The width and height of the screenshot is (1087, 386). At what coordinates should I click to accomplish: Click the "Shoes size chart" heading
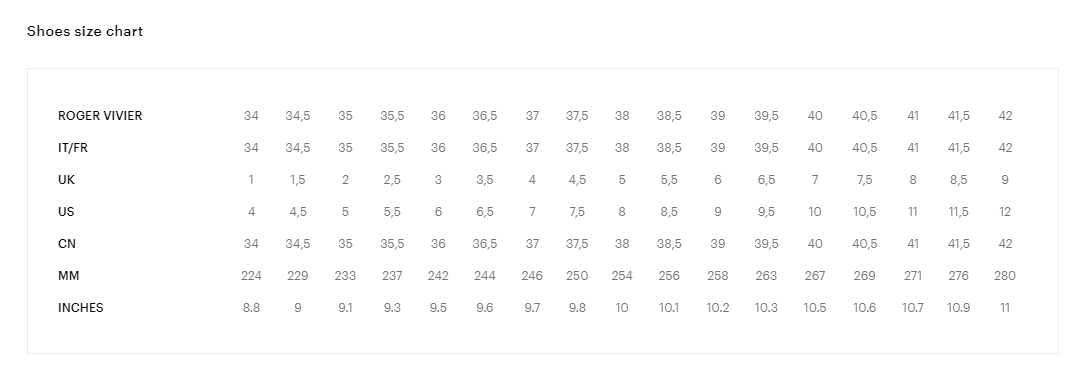click(x=85, y=31)
